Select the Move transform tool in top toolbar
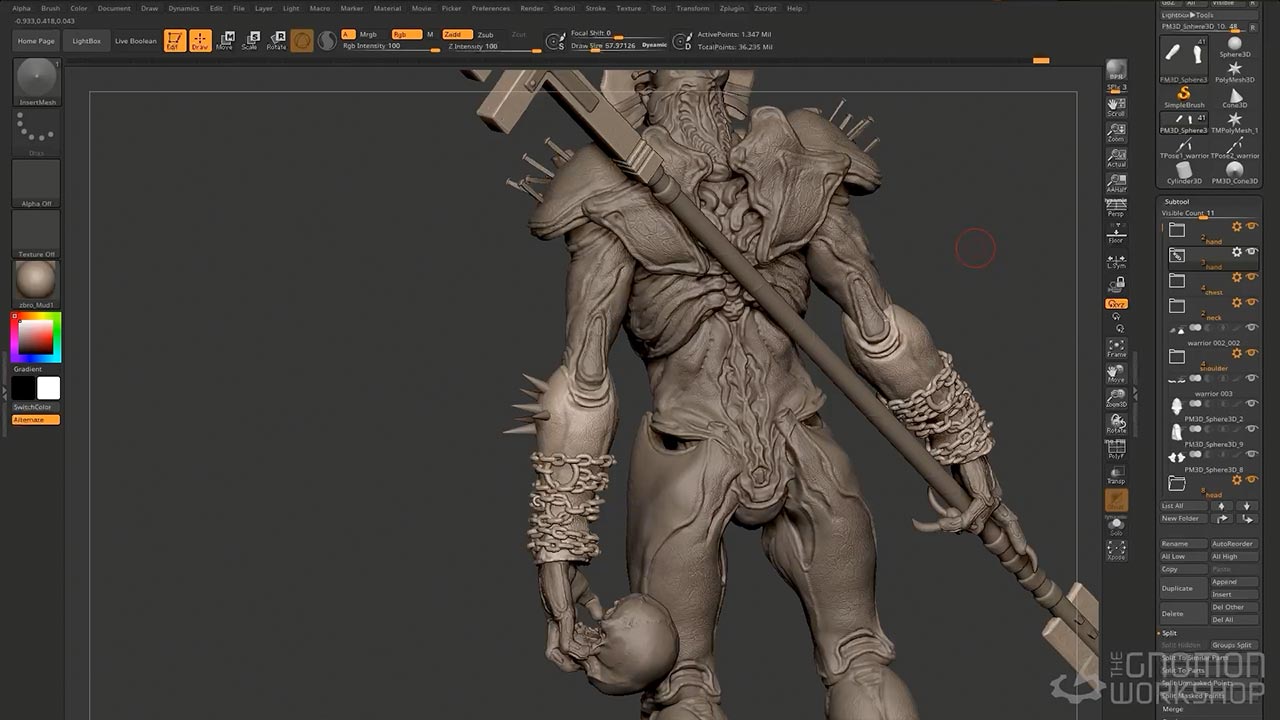The width and height of the screenshot is (1280, 720). 225,40
